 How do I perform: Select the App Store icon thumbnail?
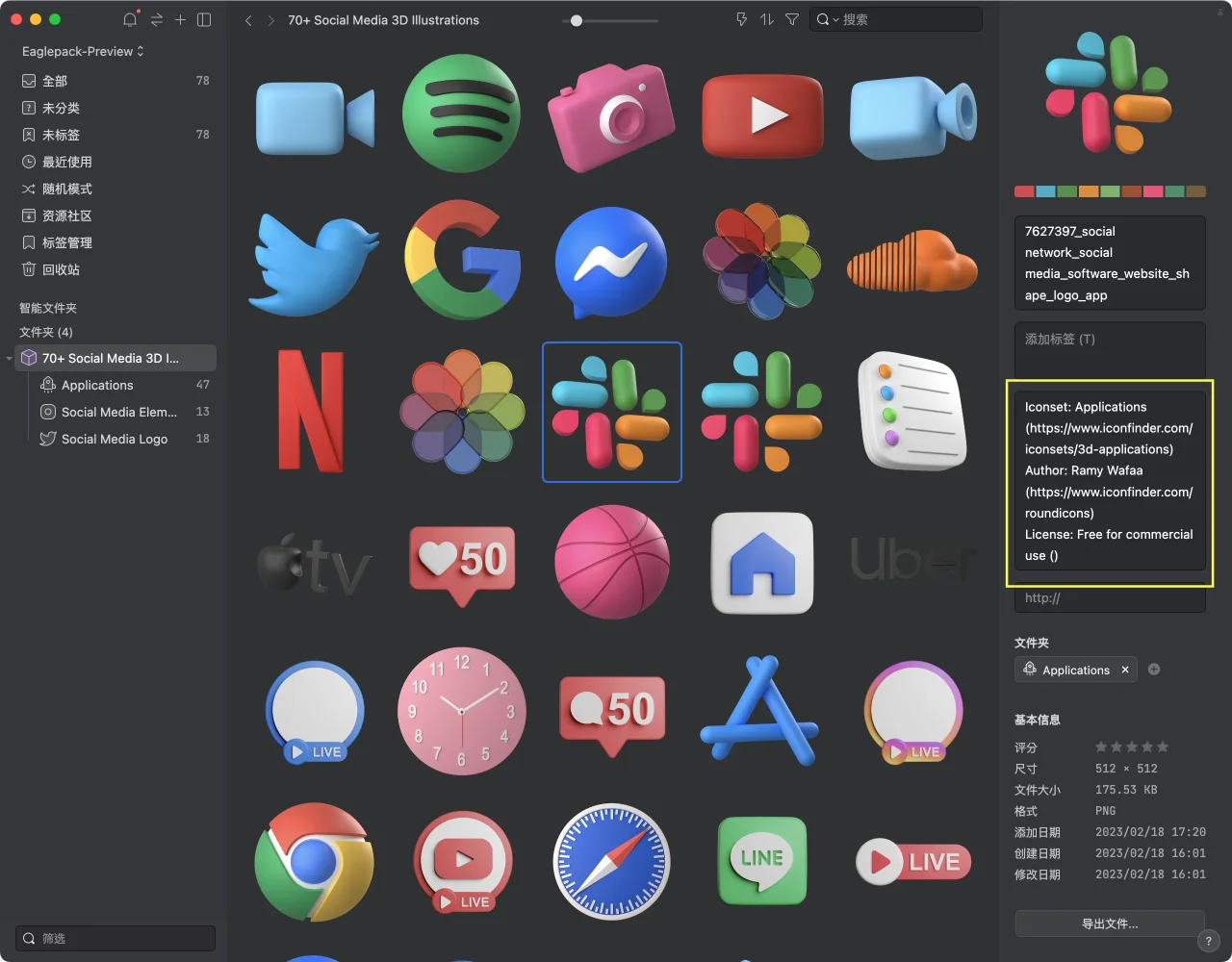point(760,712)
